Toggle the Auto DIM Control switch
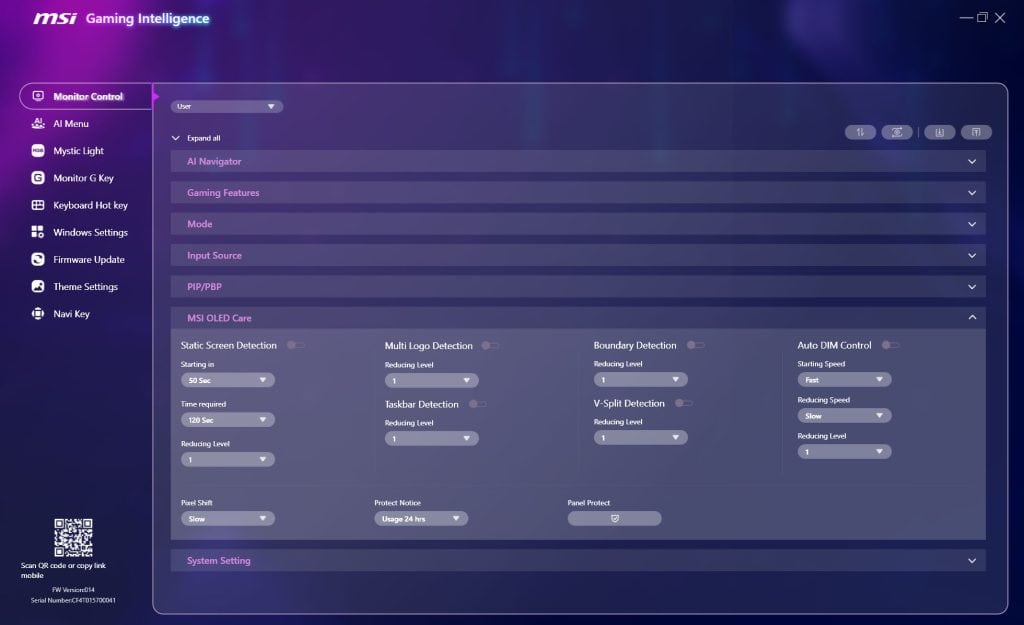Screen dimensions: 1024x625 890,345
